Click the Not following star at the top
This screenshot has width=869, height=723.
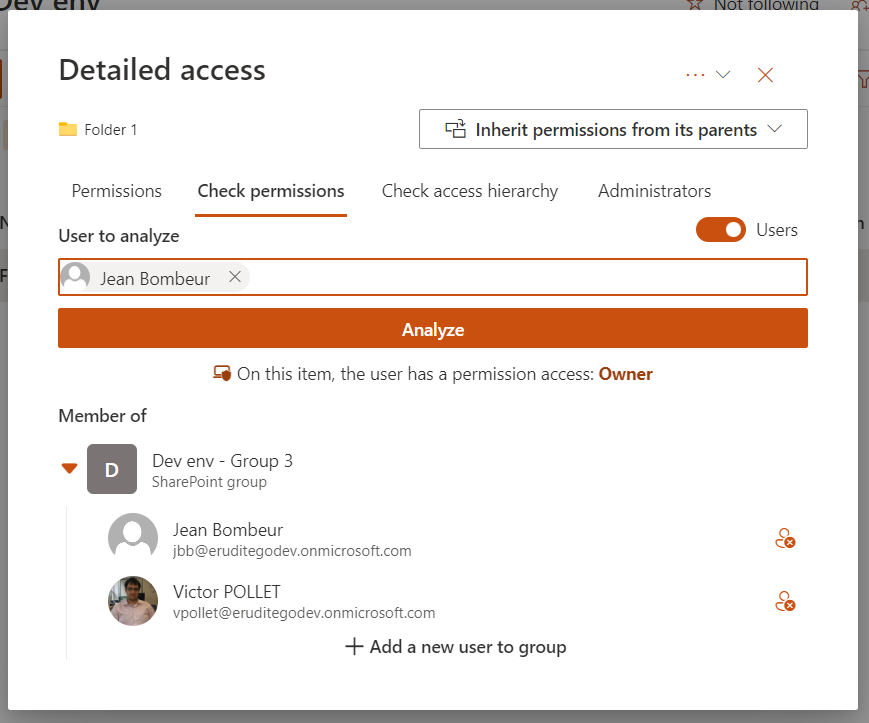pos(695,6)
